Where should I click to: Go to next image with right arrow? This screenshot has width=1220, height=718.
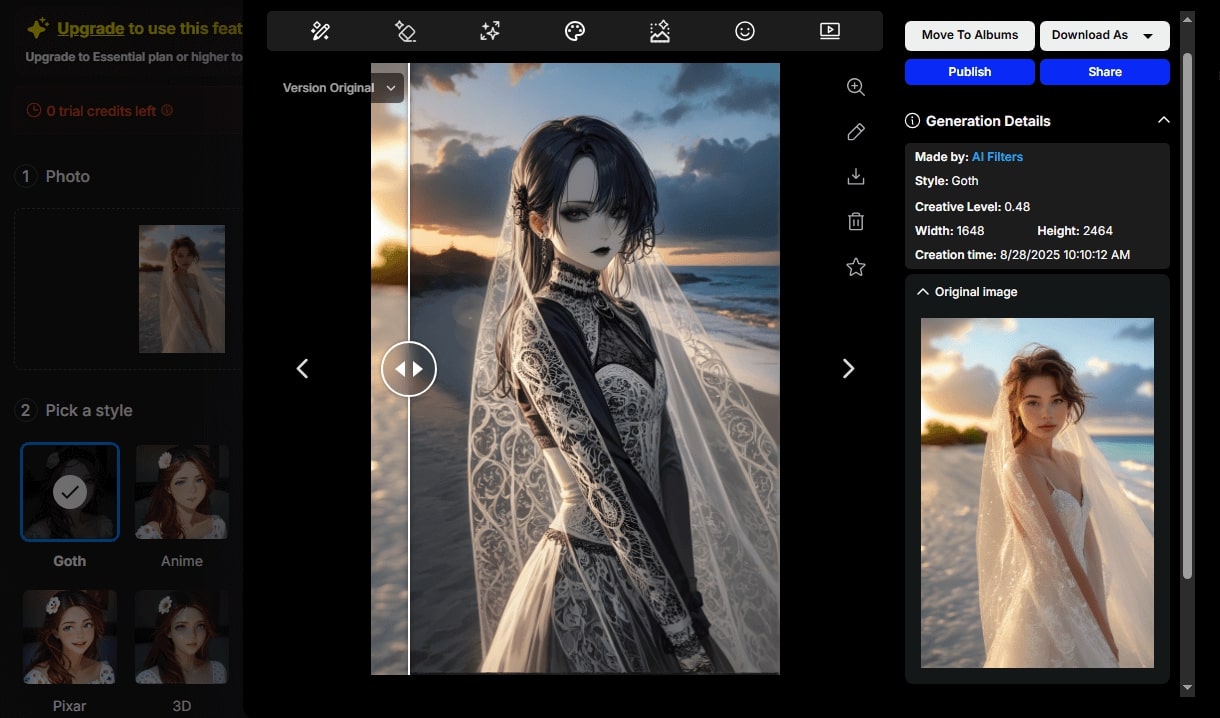848,369
